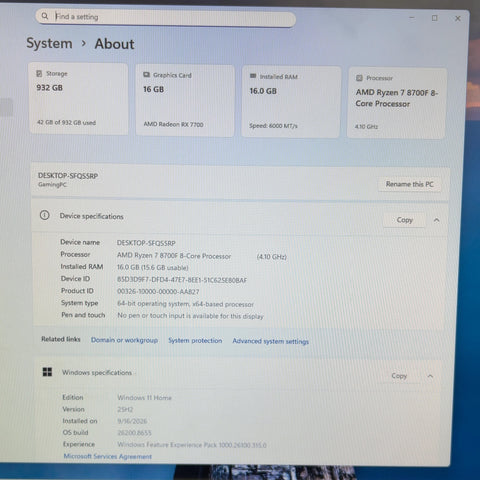
Task: Copy the device specifications
Action: [x=404, y=220]
